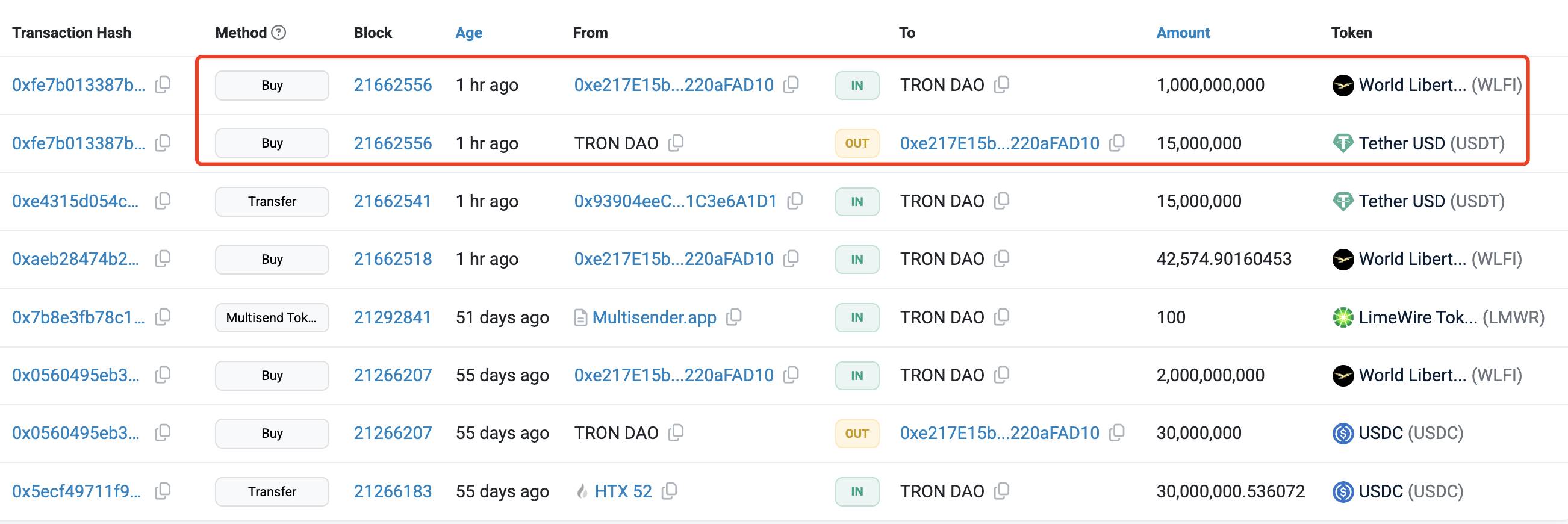Click OUT badge in the USDC Buy row
Screen dimensions: 1568x524
(x=857, y=433)
